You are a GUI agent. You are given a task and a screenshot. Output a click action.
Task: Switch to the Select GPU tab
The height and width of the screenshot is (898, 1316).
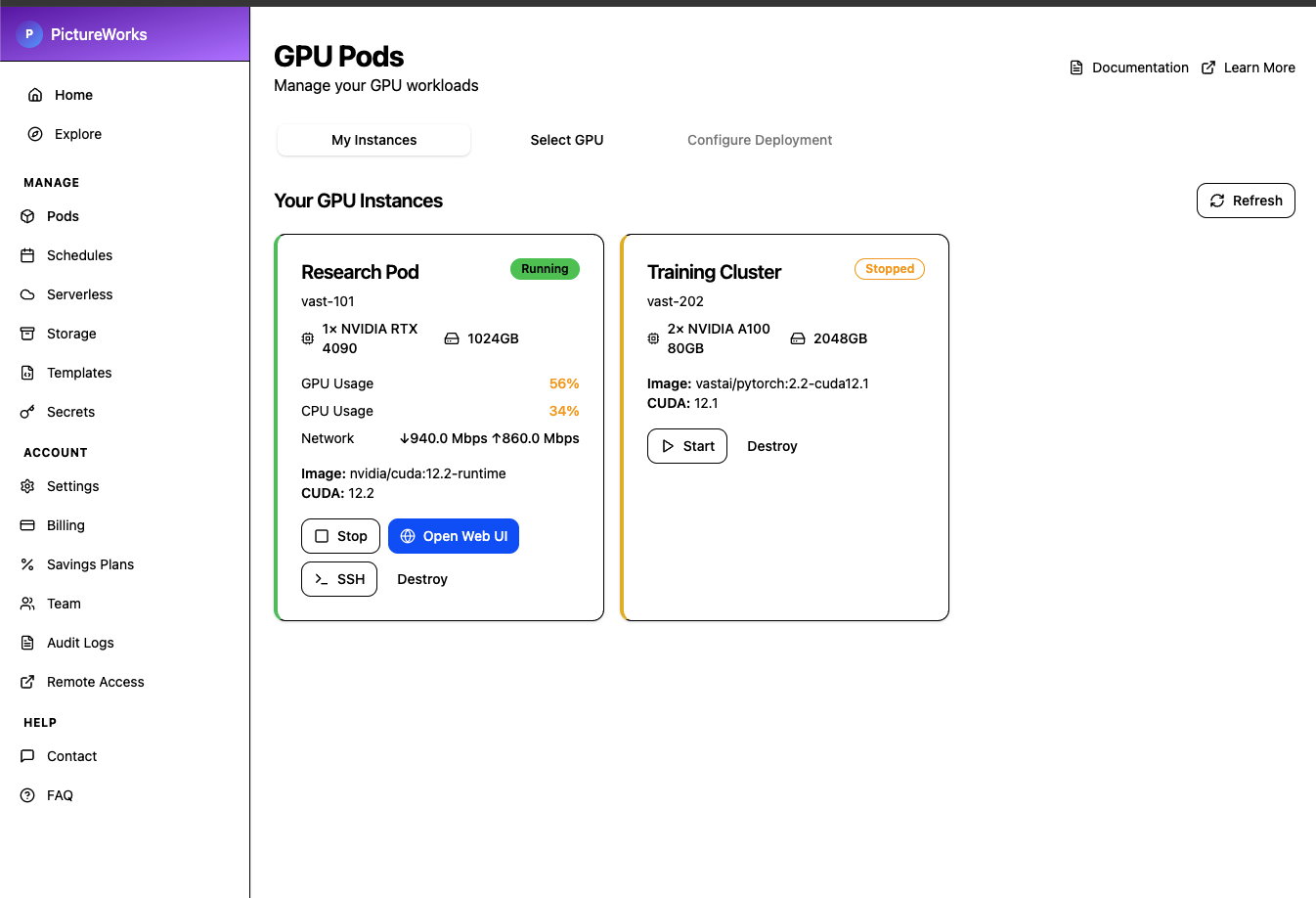567,140
